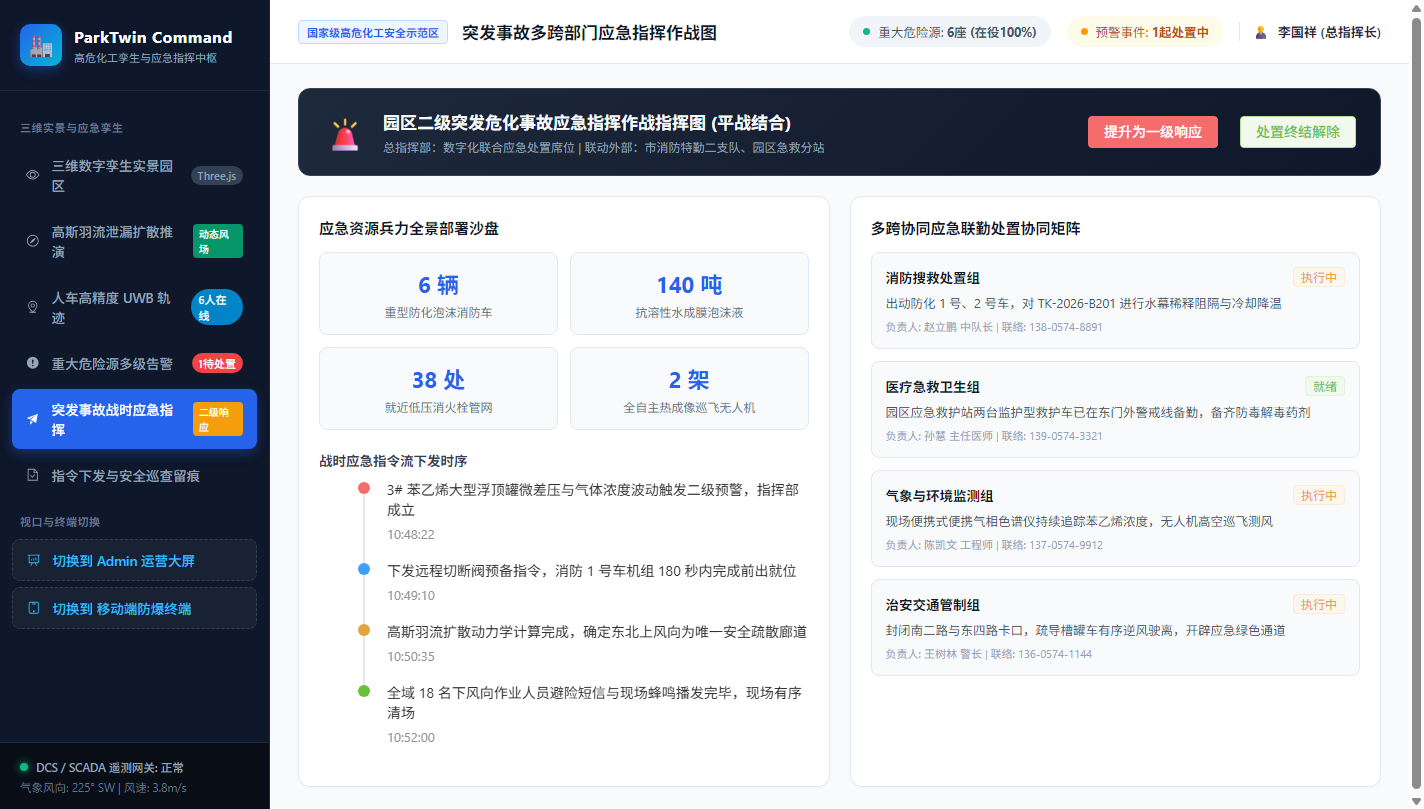1424x809 pixels.
Task: Click the user avatar icon beside 李国祥
Action: [1261, 32]
